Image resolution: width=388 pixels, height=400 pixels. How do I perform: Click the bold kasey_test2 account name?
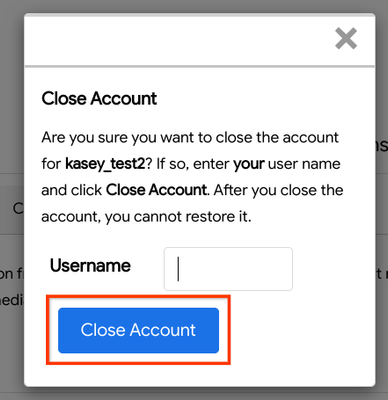point(105,164)
